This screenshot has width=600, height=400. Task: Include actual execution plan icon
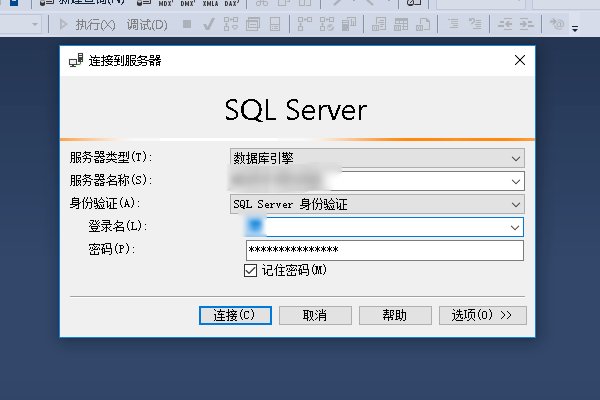[x=305, y=24]
